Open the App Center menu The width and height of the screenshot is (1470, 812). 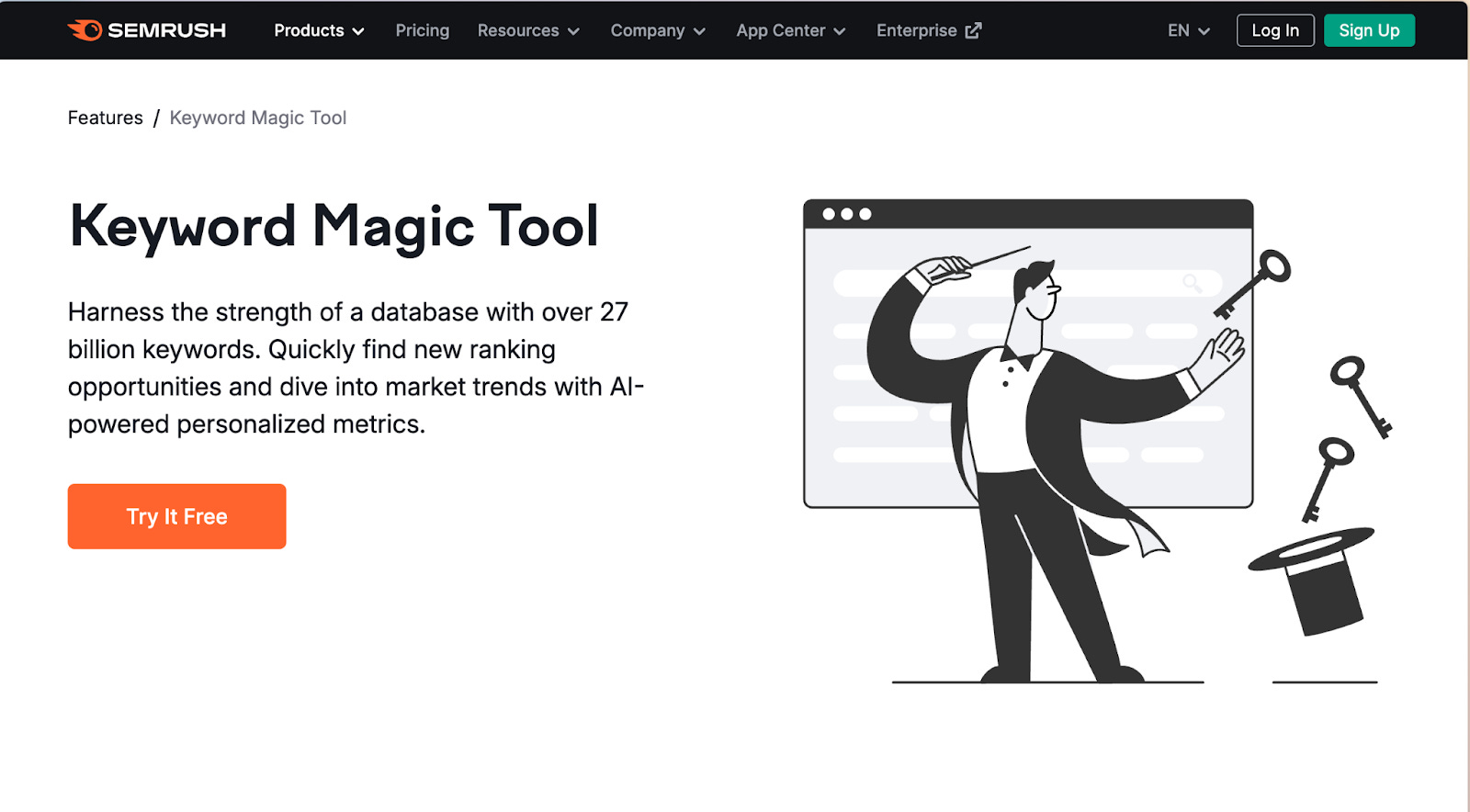790,30
